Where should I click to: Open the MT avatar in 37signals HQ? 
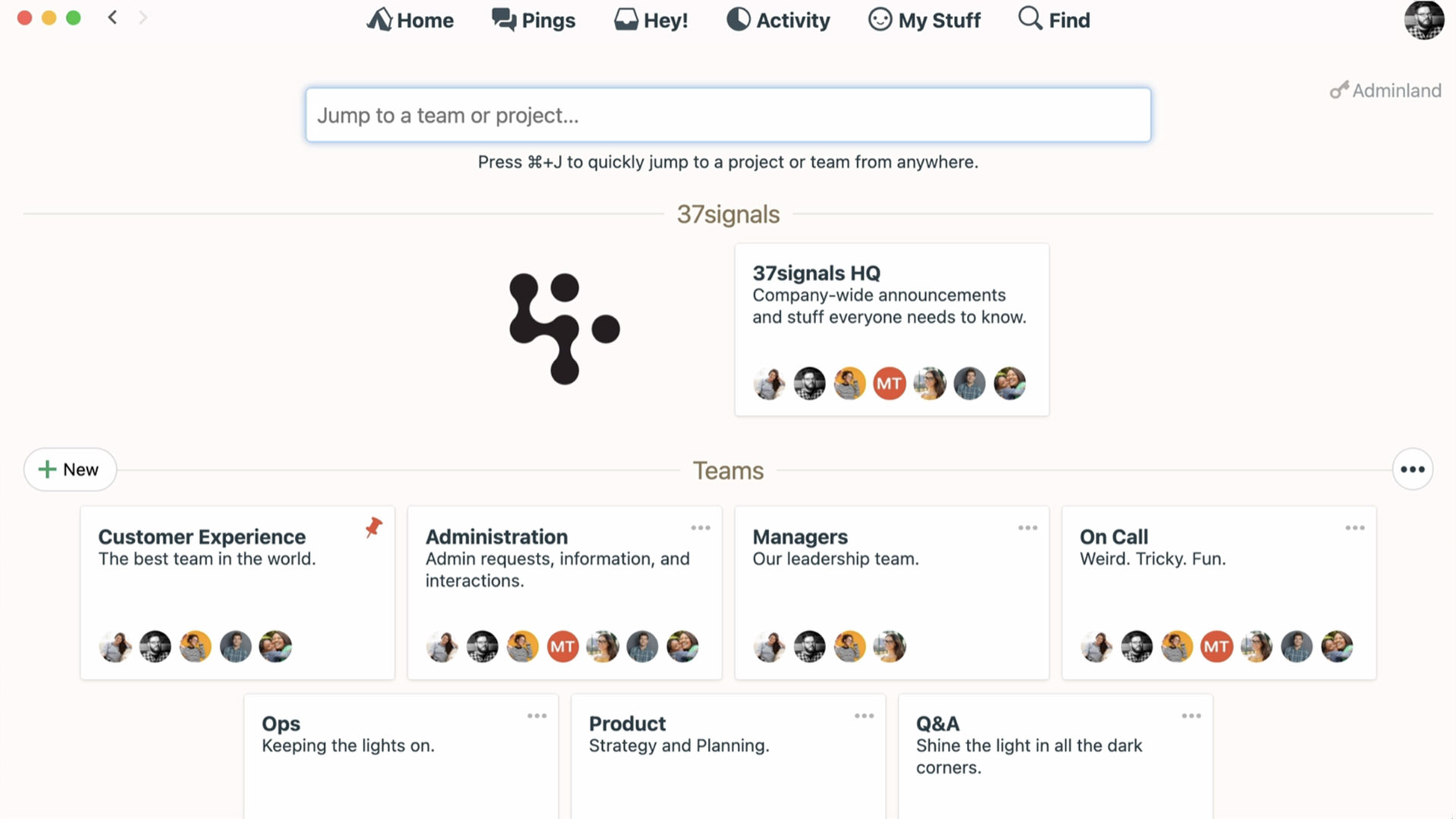889,384
